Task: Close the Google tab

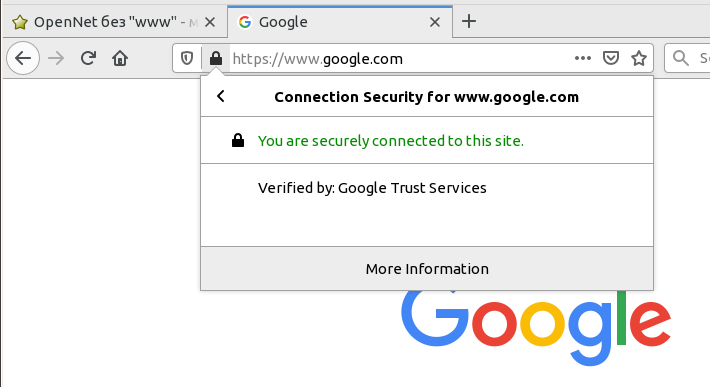Action: coord(435,22)
